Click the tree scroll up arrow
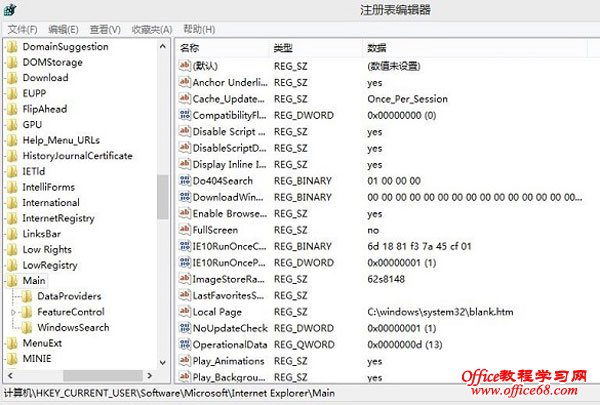Viewport: 600px width, 405px height. [163, 46]
